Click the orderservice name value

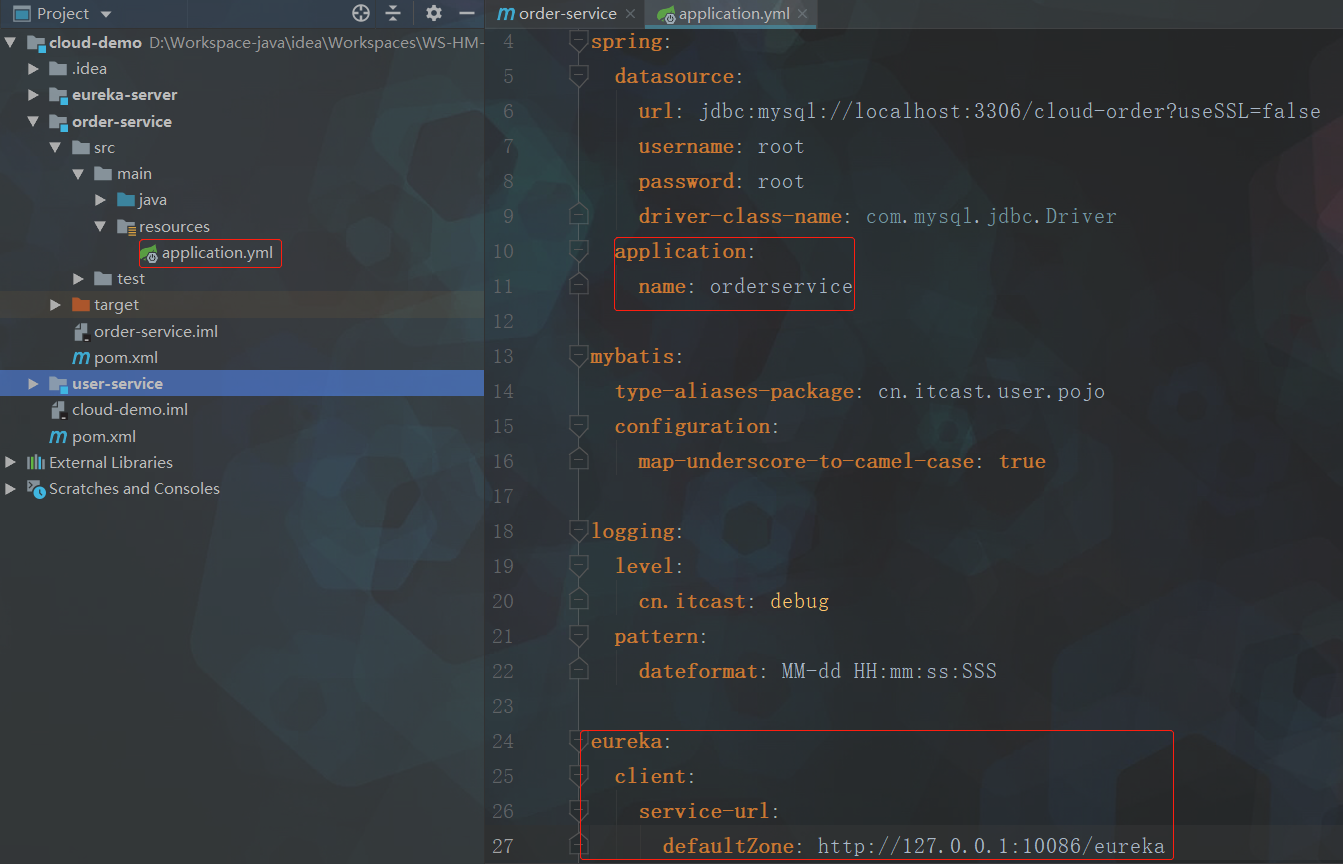tap(781, 287)
